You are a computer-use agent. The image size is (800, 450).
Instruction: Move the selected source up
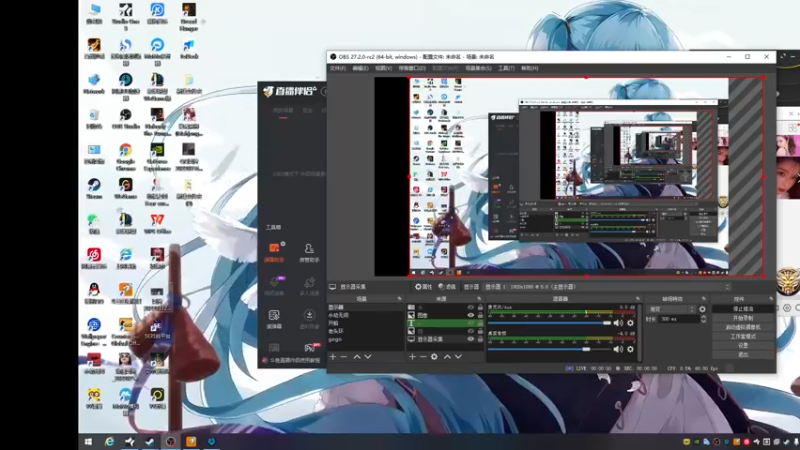pos(447,357)
